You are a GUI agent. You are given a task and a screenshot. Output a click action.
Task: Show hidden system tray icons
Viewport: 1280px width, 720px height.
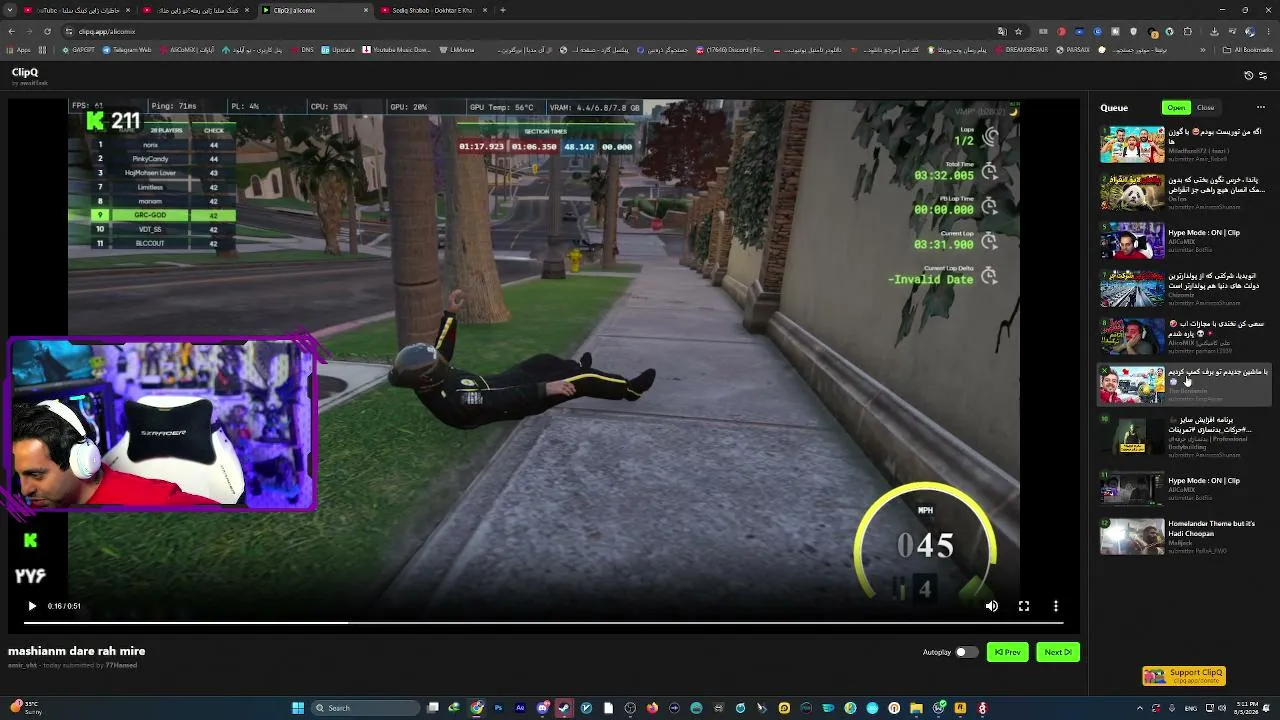1139,708
